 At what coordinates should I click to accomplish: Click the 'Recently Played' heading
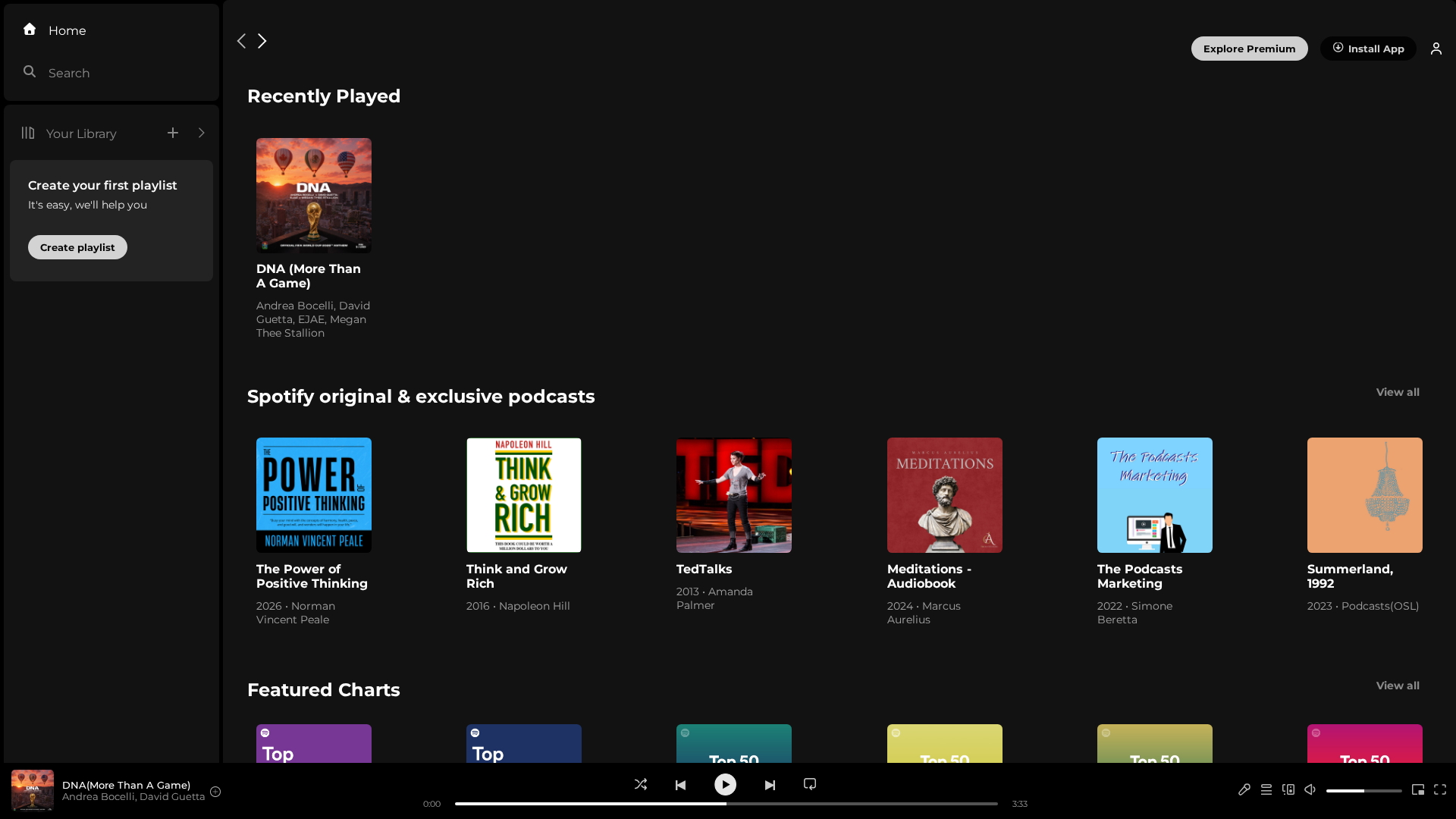324,96
